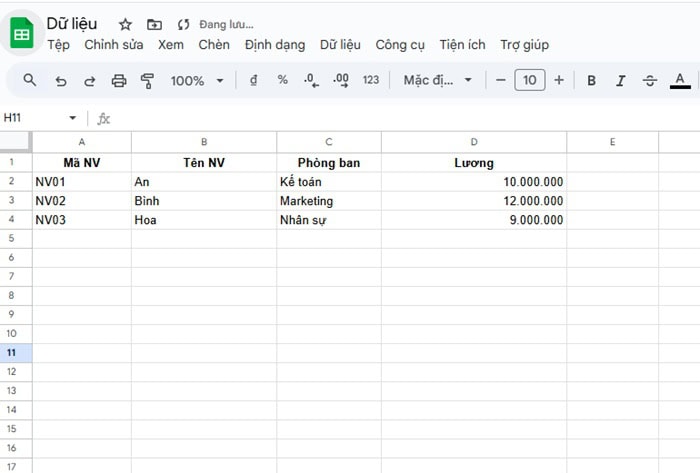700x473 pixels.
Task: Open the Tệp menu
Action: pyautogui.click(x=58, y=45)
